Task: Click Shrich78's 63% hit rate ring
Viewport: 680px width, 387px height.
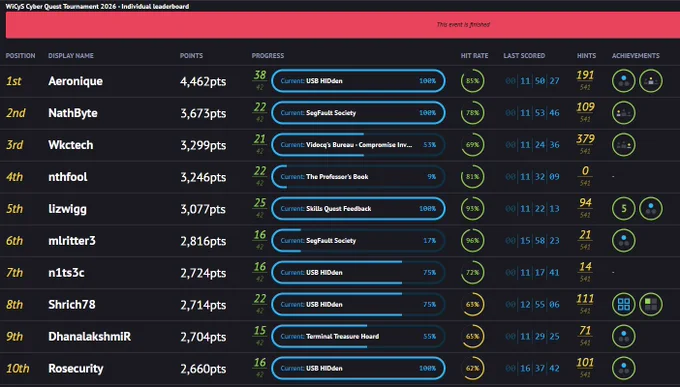Action: click(473, 305)
